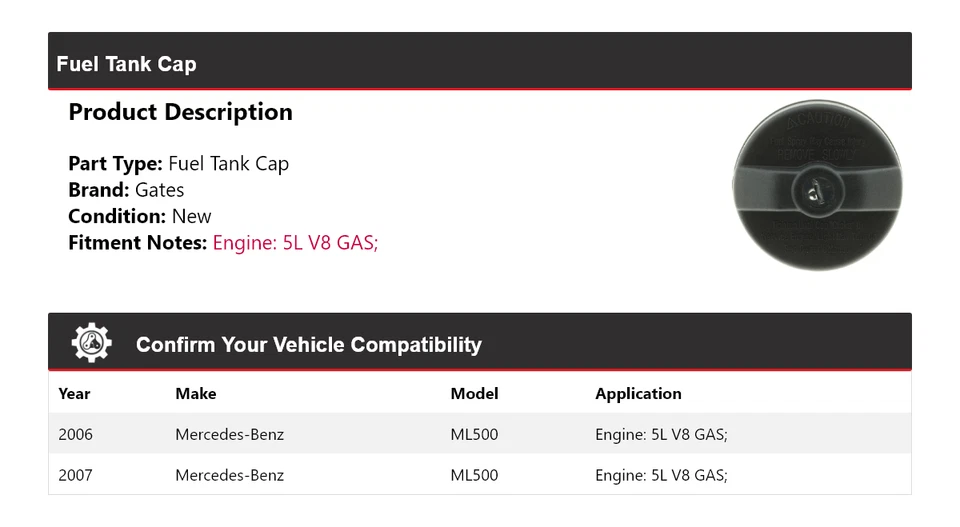
Task: Click the gear compatibility icon
Action: coord(92,343)
